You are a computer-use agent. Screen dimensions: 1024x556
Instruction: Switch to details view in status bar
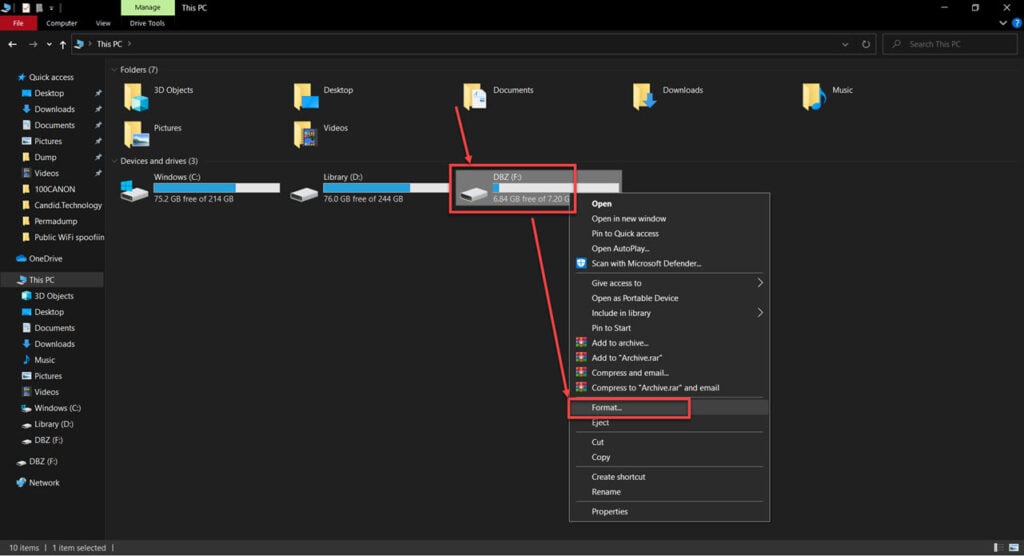pos(997,548)
